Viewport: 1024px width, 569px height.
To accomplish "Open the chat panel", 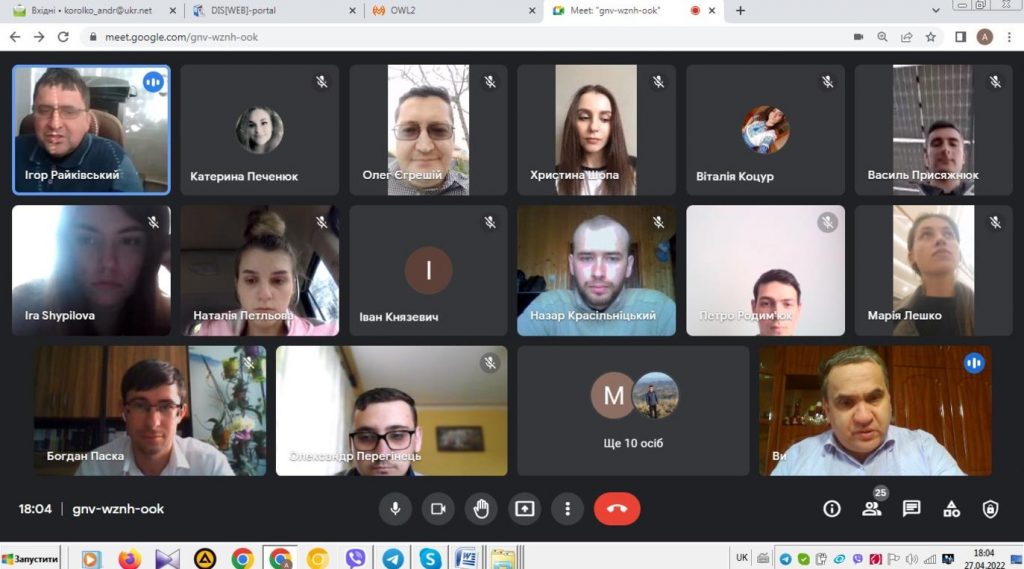I will 911,509.
